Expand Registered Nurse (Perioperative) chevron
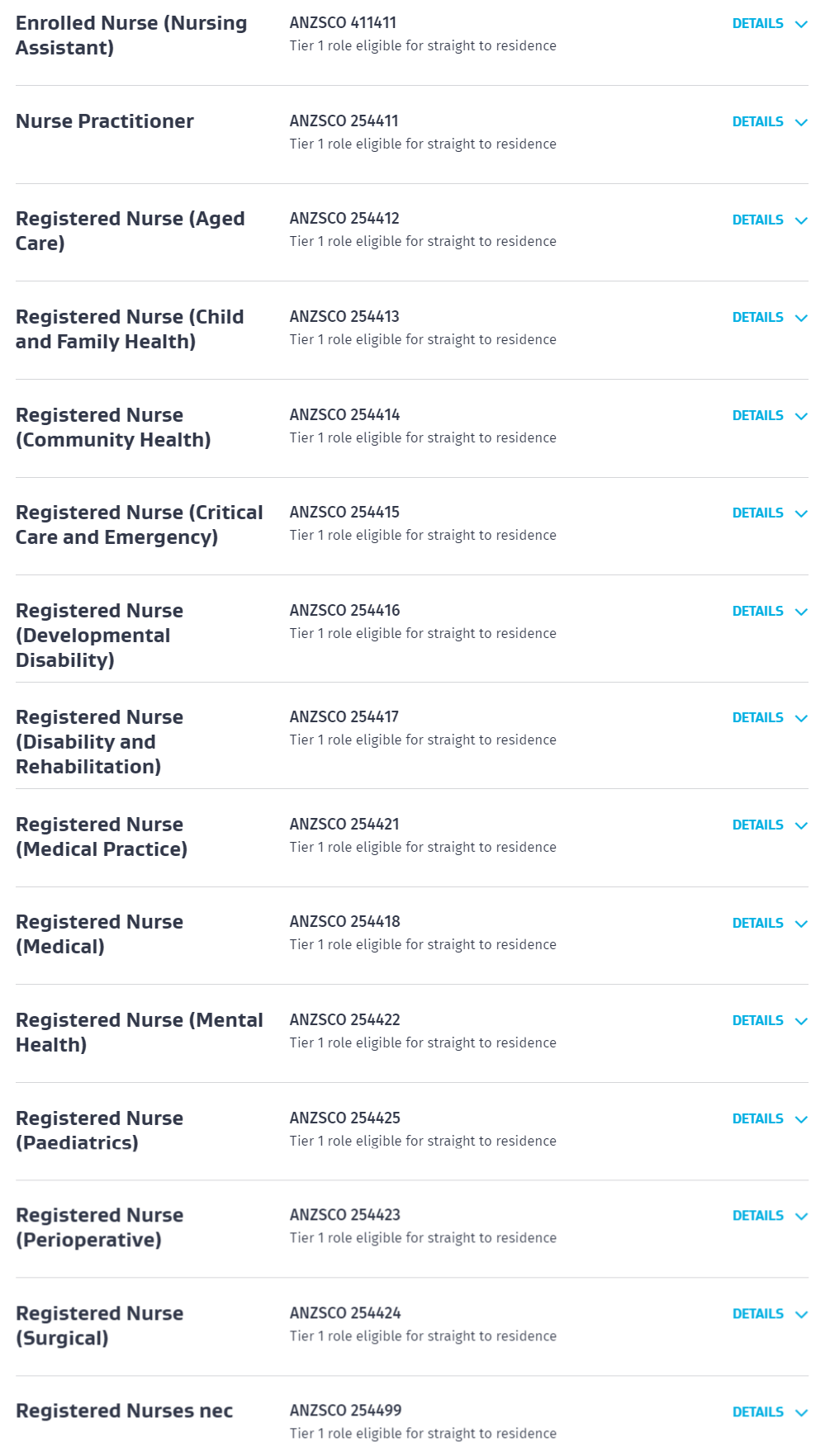 (800, 1216)
